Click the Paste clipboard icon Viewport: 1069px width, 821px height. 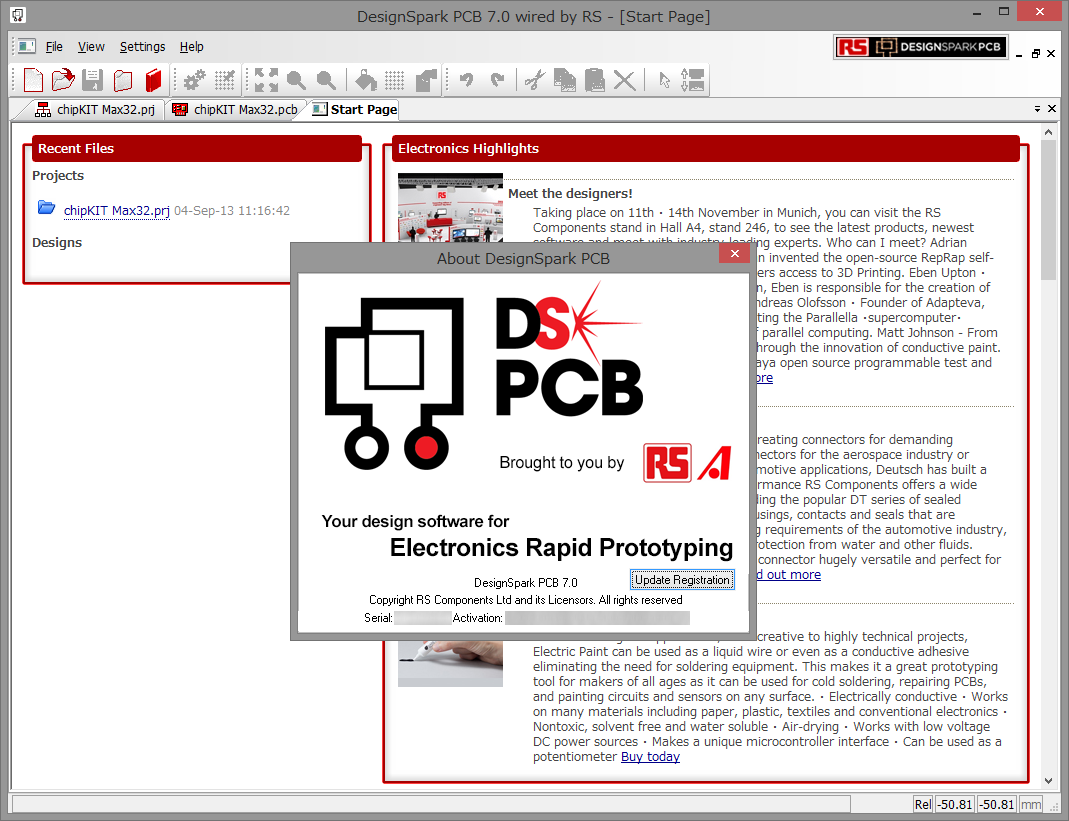point(594,80)
